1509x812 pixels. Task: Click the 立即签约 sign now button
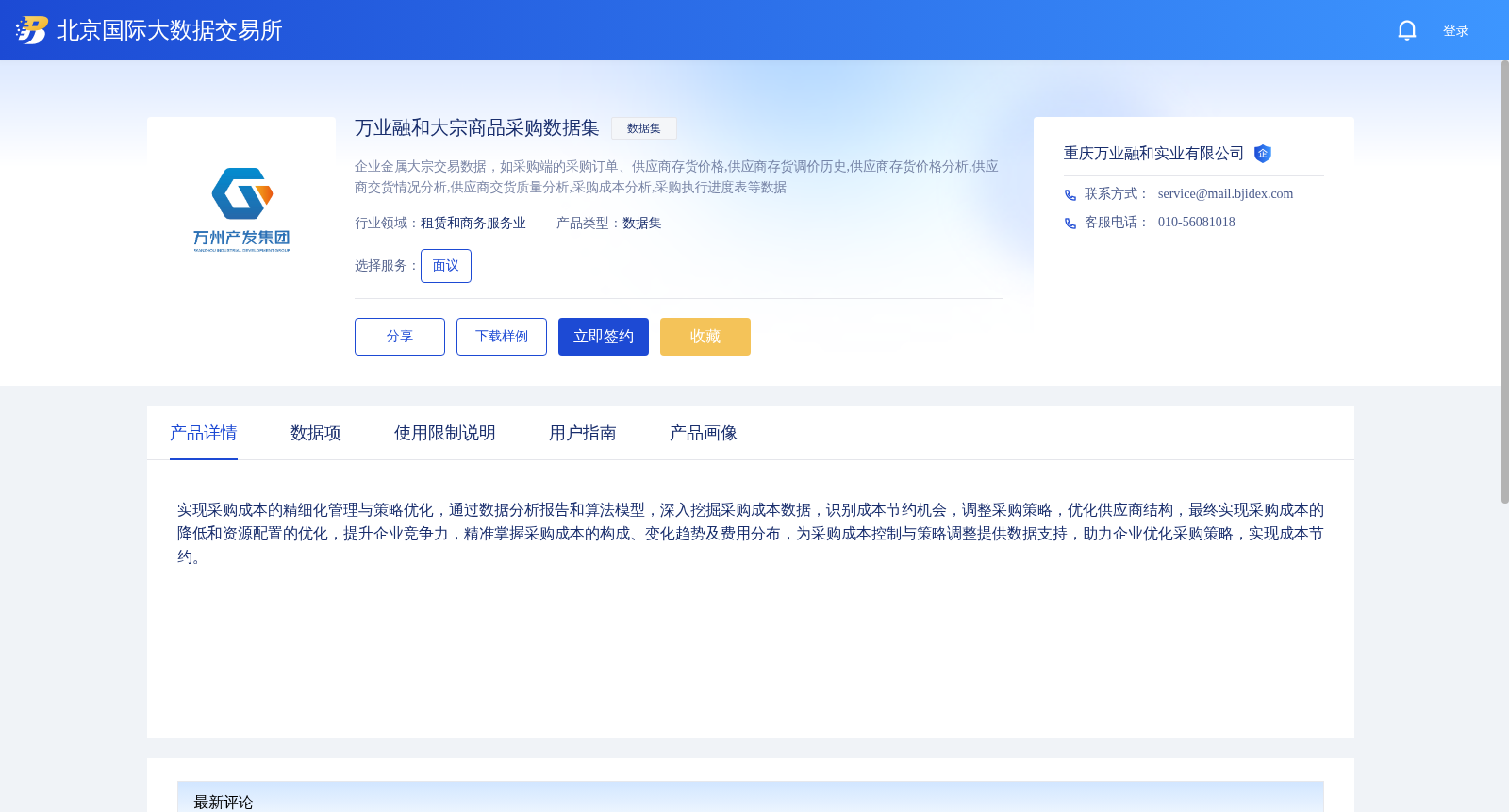point(604,337)
